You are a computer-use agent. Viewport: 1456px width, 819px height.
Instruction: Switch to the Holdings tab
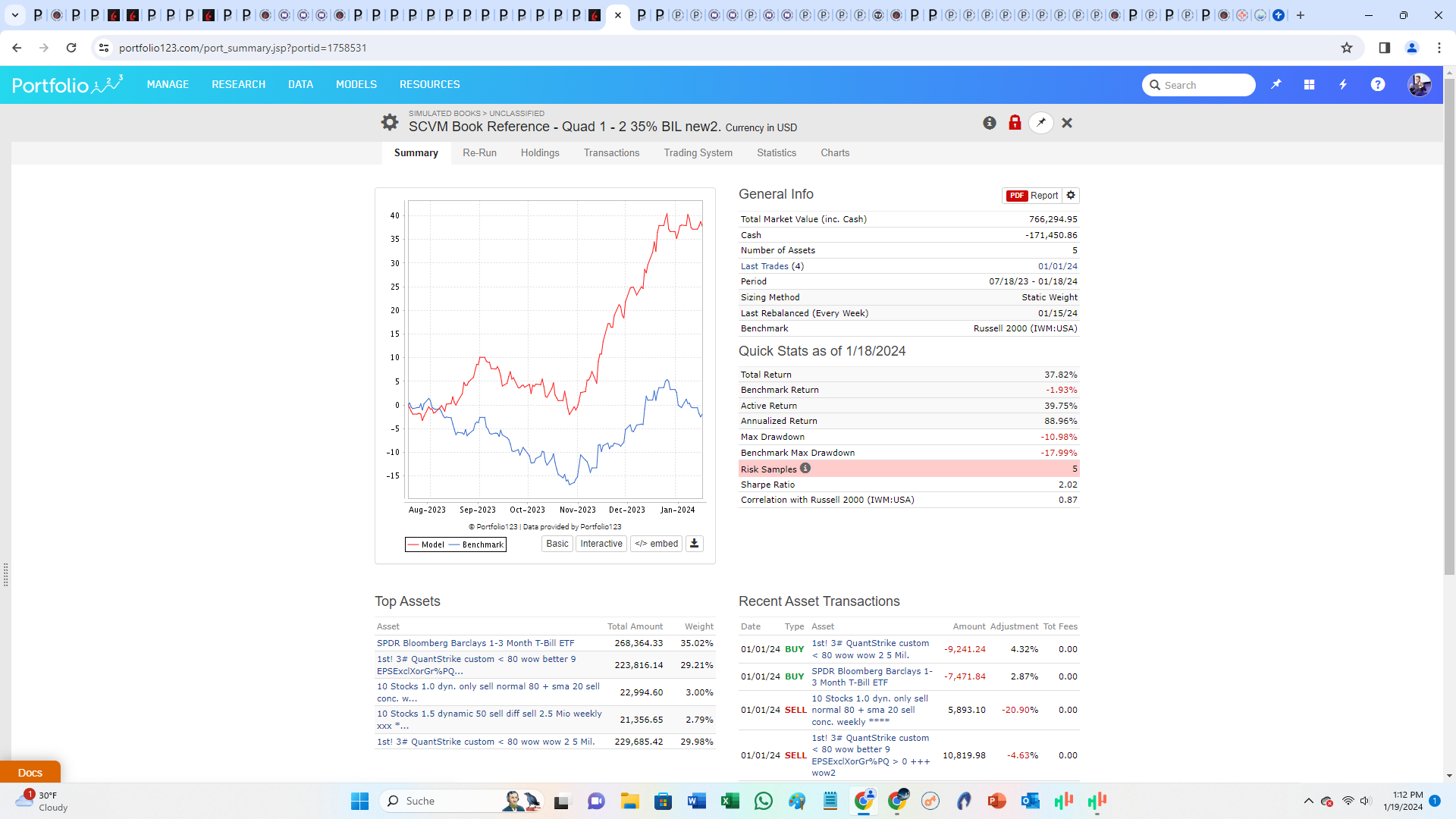click(x=540, y=152)
